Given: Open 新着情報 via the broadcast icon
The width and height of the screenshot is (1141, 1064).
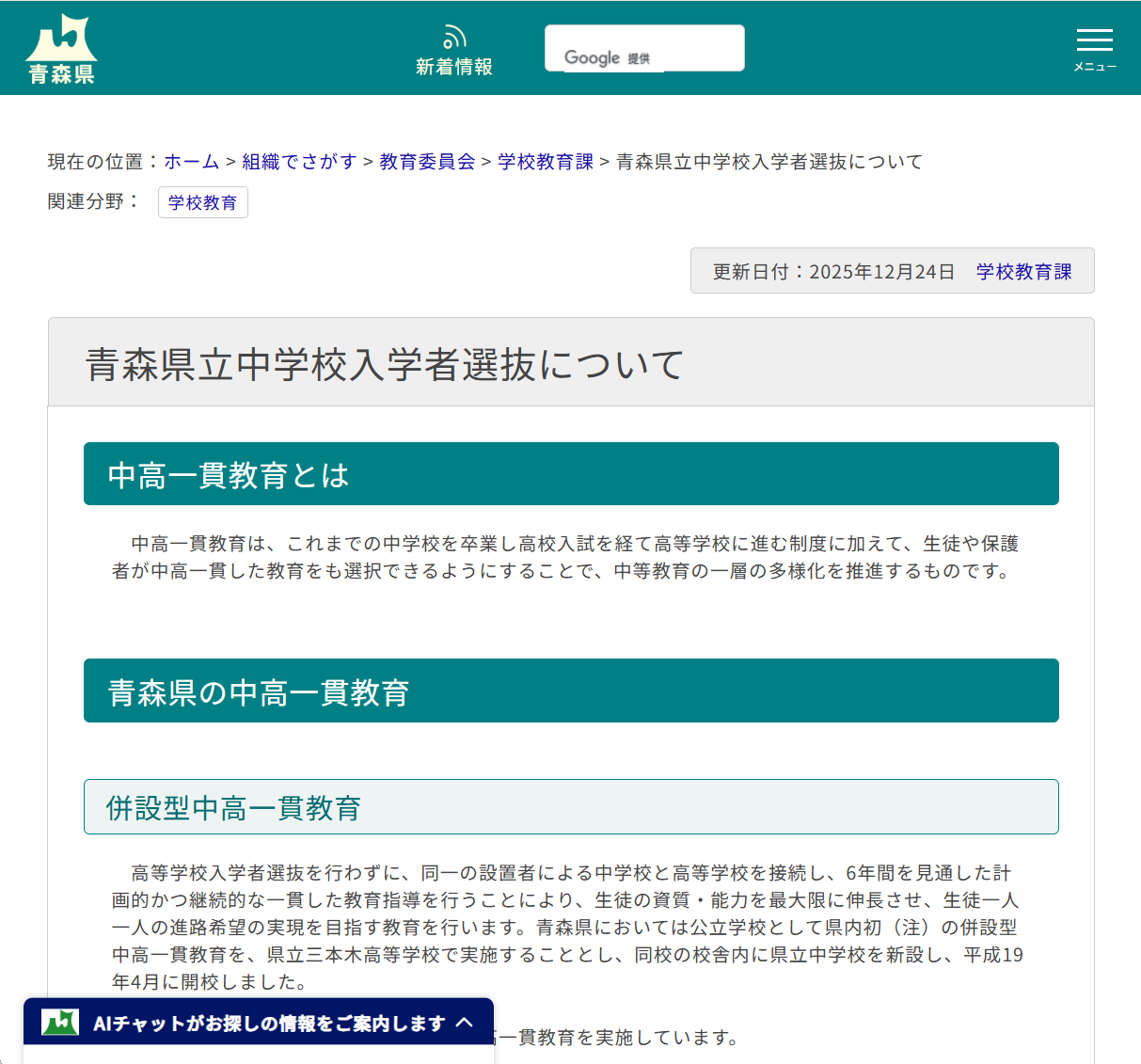Looking at the screenshot, I should tap(454, 36).
